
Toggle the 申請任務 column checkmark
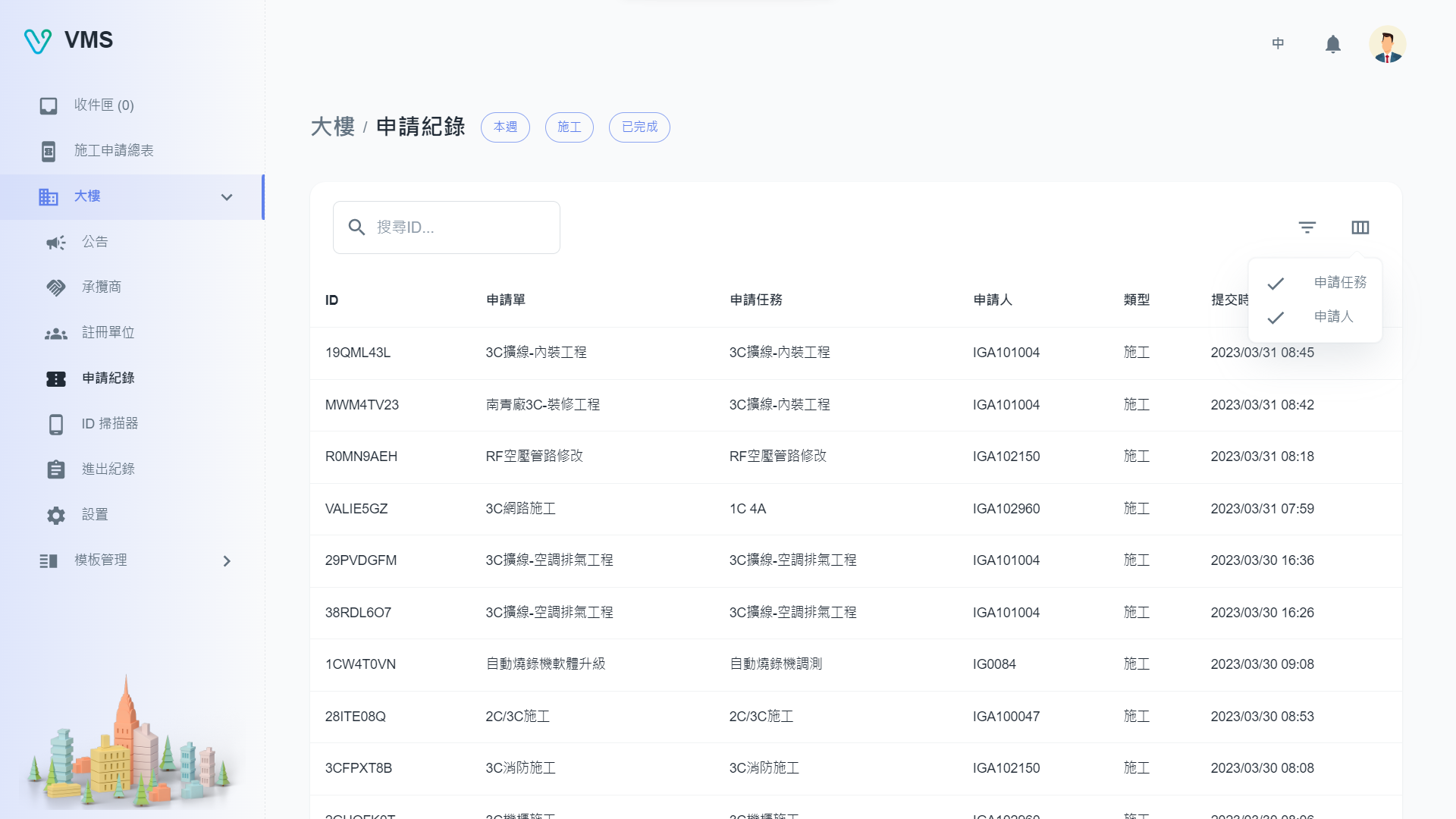[x=1276, y=284]
